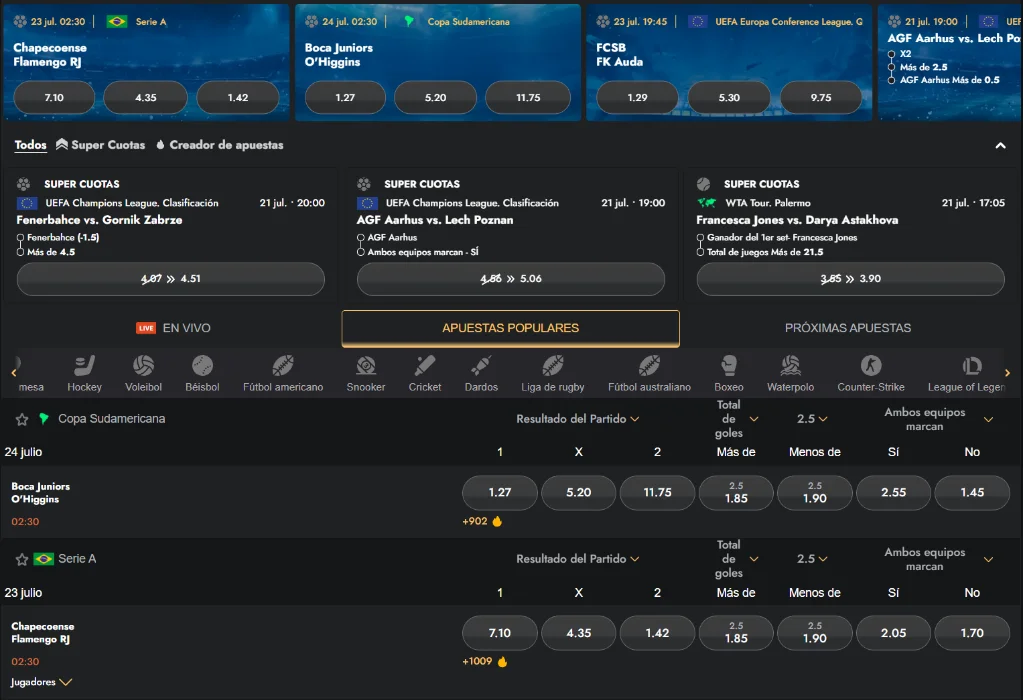This screenshot has height=700, width=1023.
Task: Open the 2.5 line dropdown for Serie A
Action: tap(812, 559)
